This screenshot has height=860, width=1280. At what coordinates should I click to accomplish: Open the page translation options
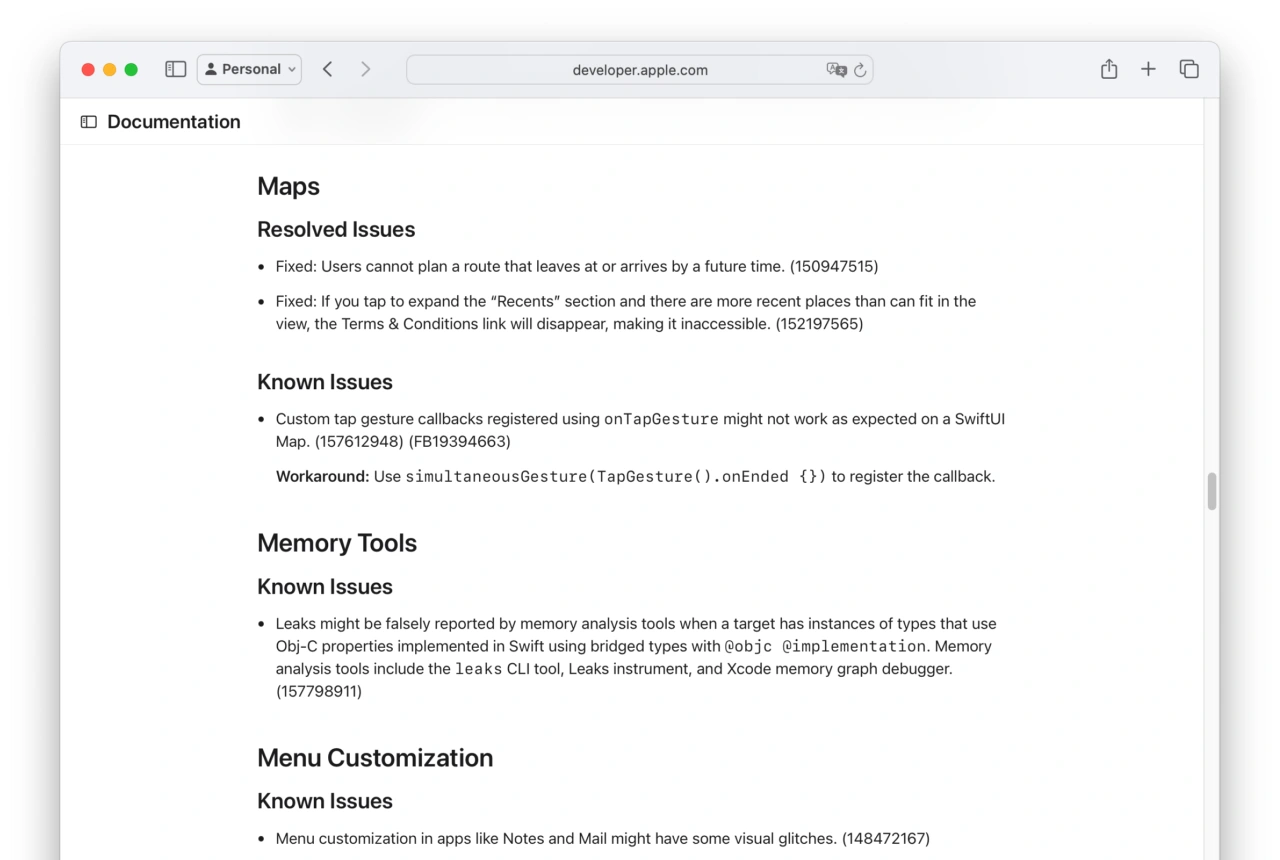[x=837, y=70]
